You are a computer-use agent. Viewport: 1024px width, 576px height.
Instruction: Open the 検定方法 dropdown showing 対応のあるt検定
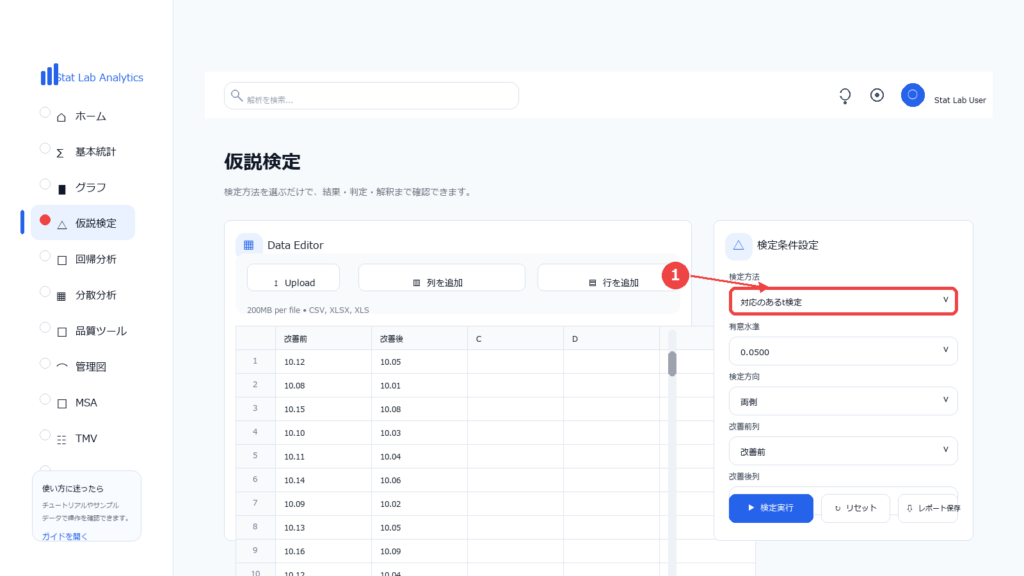click(843, 301)
